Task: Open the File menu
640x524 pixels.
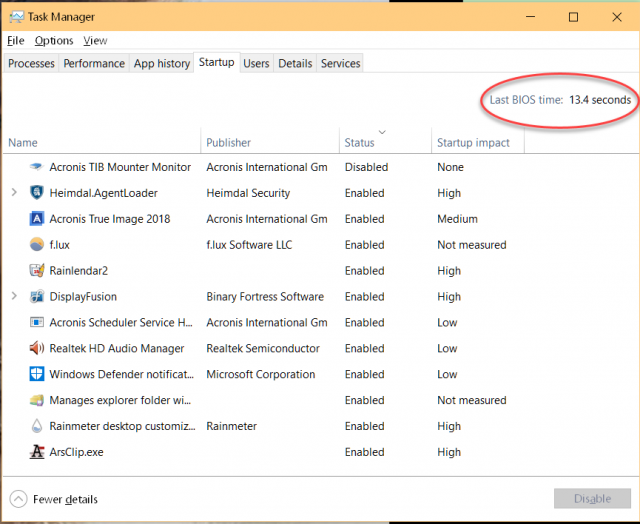Action: [x=16, y=41]
